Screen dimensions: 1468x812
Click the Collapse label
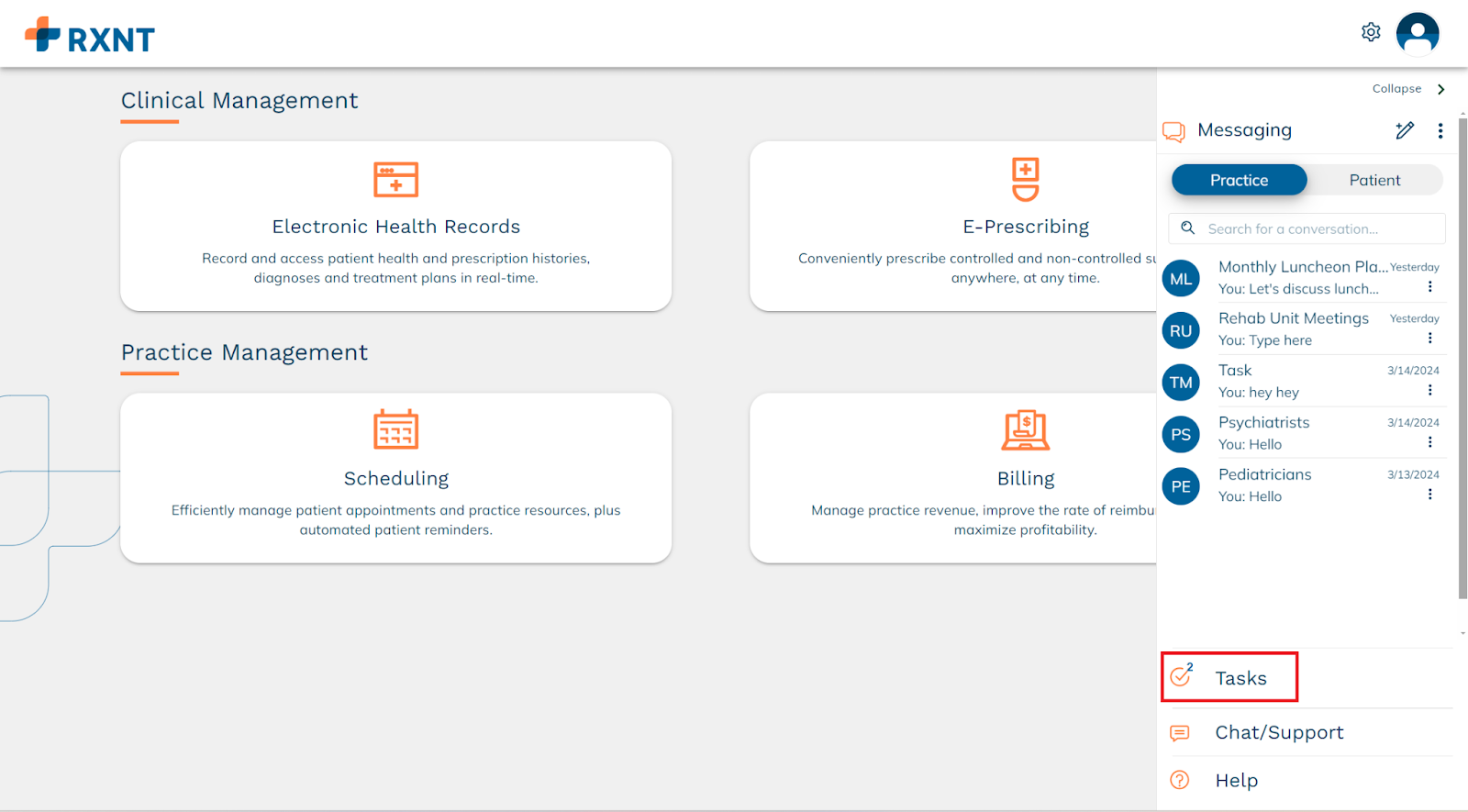tap(1396, 89)
